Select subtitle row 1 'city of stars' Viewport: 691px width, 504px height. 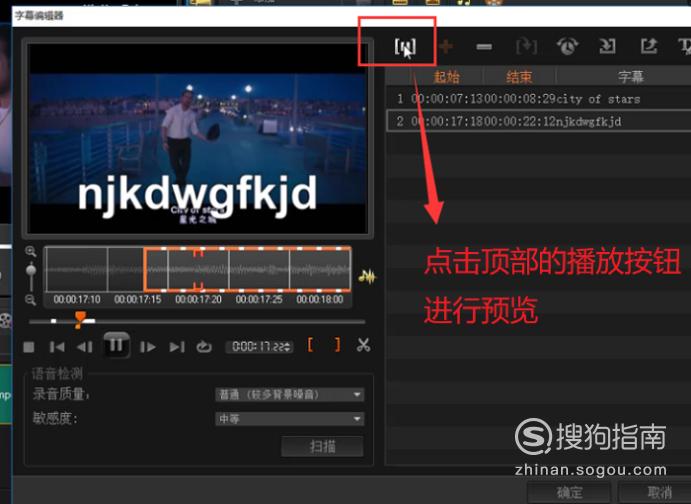[539, 99]
